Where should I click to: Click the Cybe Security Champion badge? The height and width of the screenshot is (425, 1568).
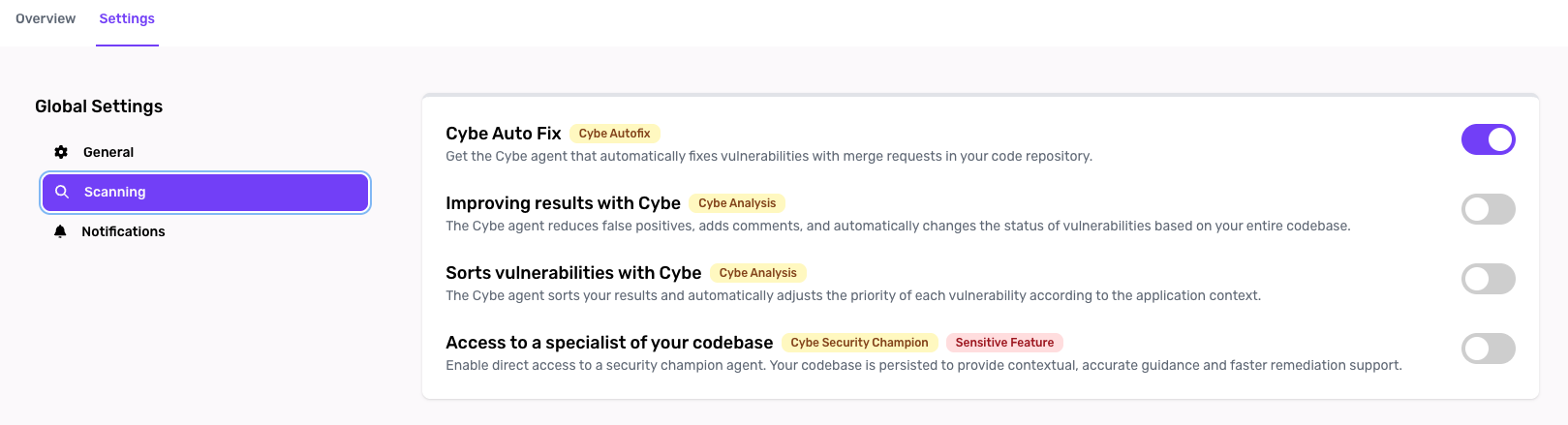click(859, 343)
